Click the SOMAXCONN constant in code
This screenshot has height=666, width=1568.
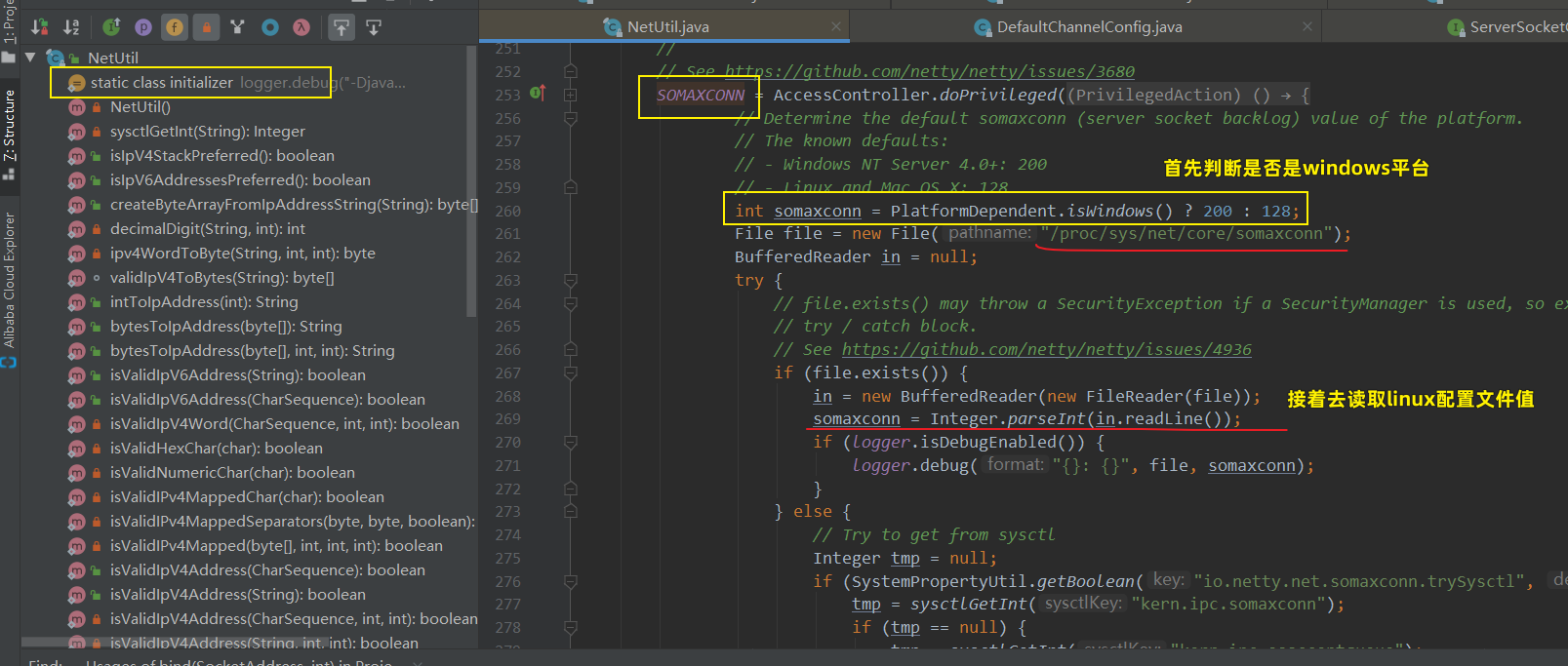pyautogui.click(x=701, y=95)
